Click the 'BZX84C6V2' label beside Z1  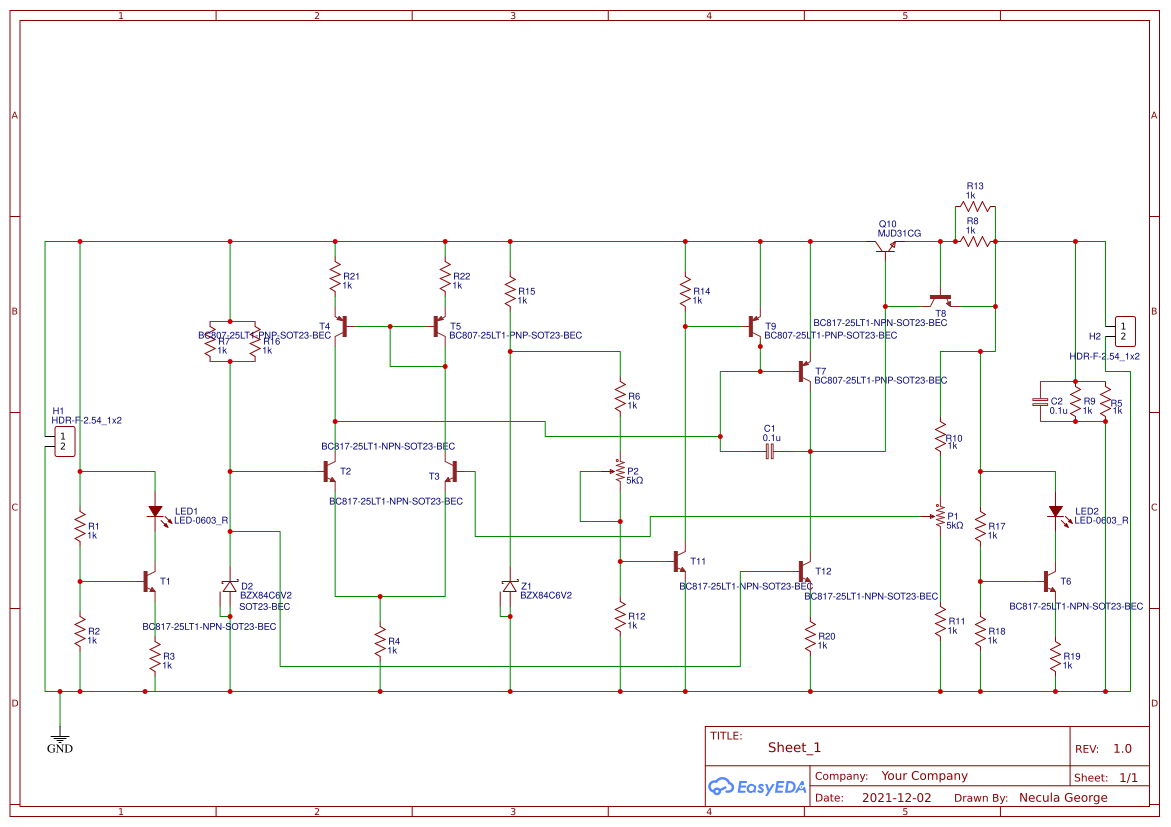(x=546, y=595)
